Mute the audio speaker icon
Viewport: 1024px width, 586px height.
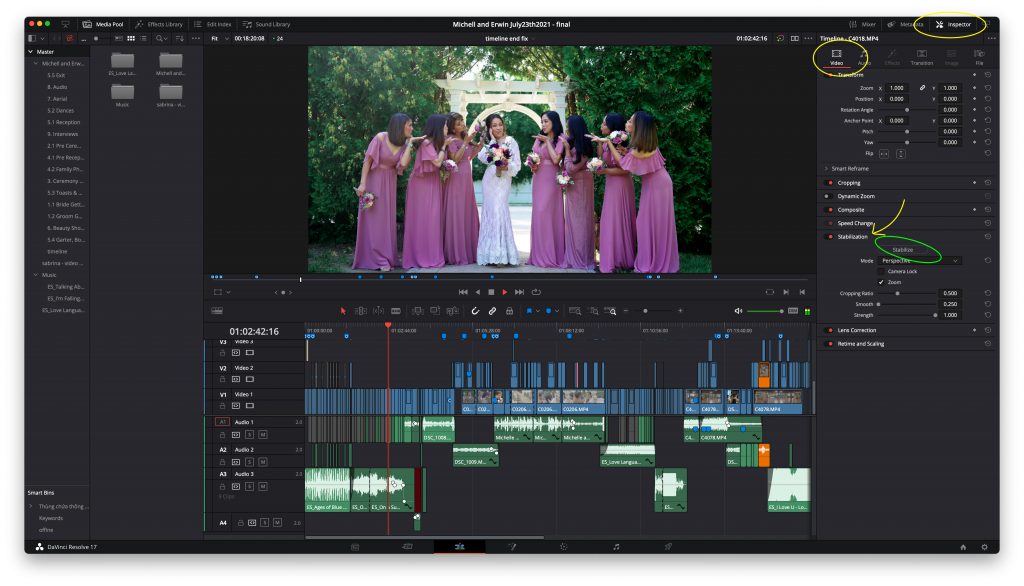tap(739, 311)
